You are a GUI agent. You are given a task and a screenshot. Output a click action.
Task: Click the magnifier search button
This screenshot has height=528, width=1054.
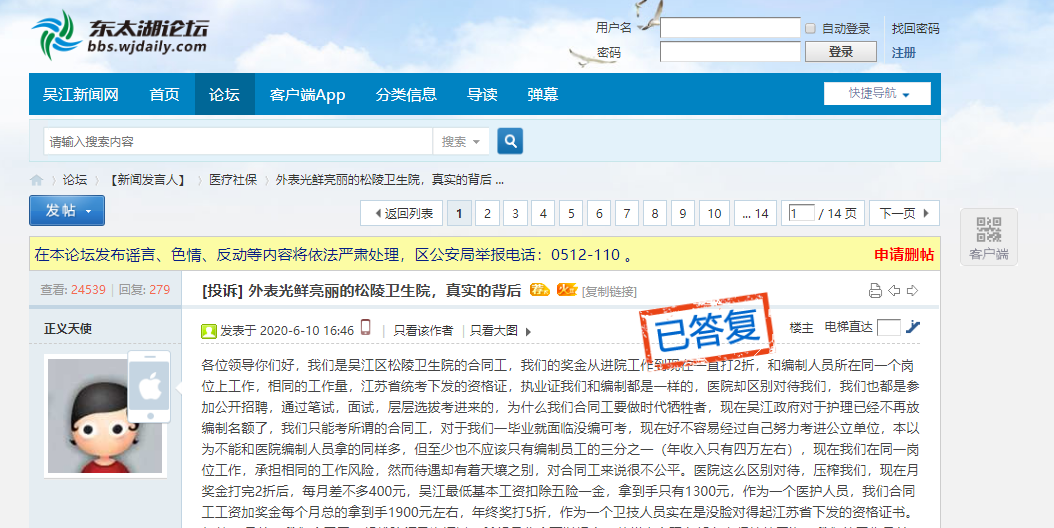click(x=510, y=142)
